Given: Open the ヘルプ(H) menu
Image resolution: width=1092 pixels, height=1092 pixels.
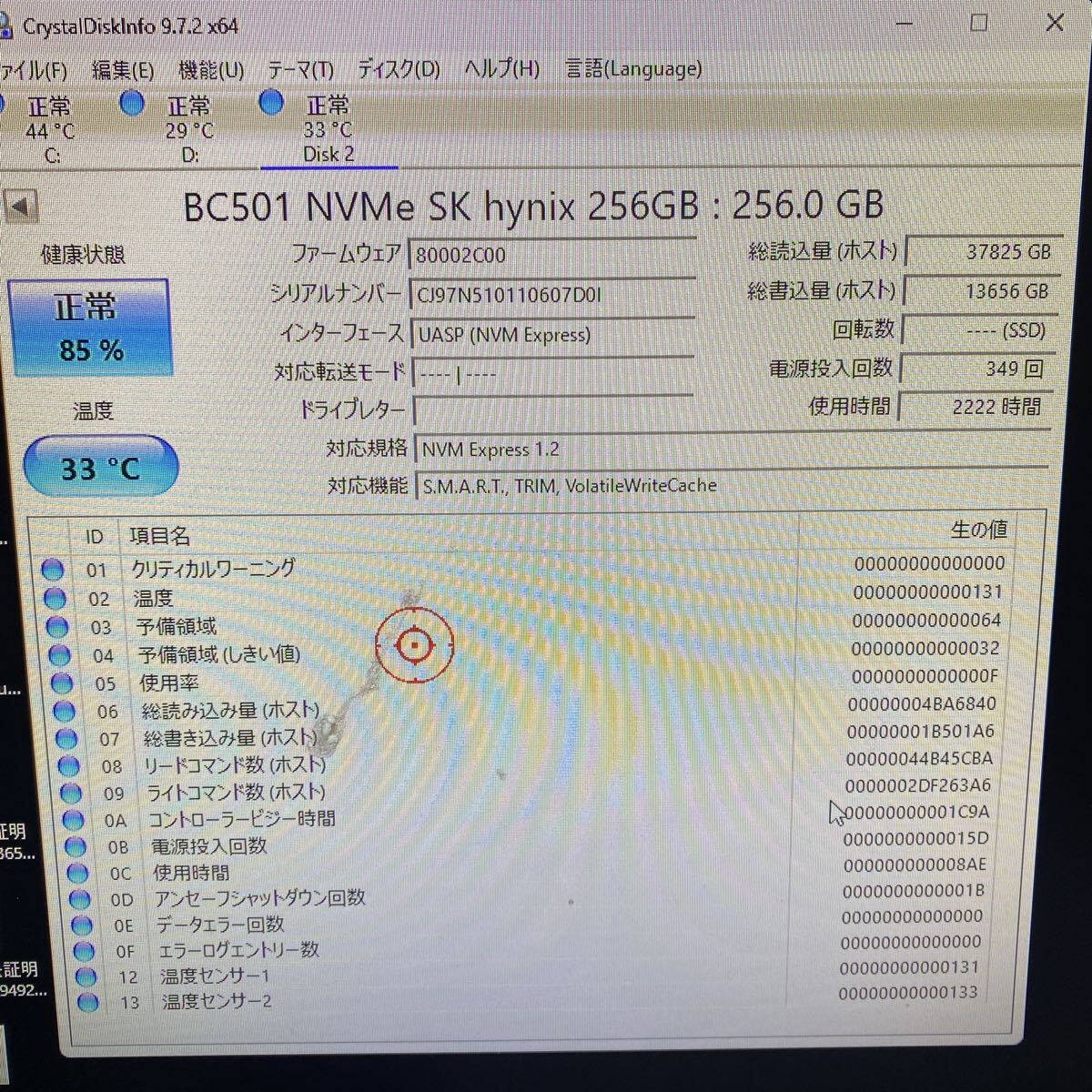Looking at the screenshot, I should (500, 69).
